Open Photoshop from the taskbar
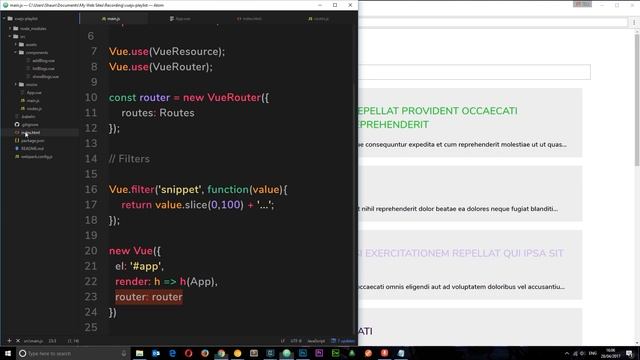This screenshot has height=360, width=640. 303,353
